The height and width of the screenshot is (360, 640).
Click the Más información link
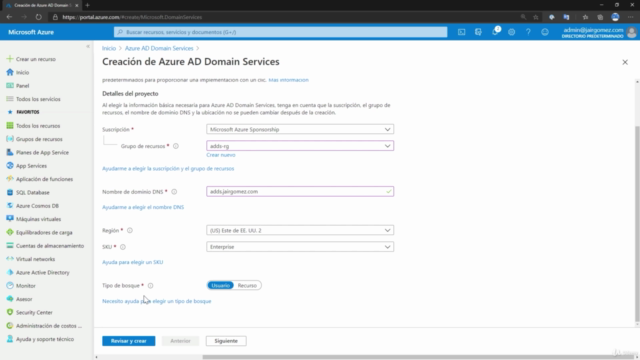pyautogui.click(x=289, y=80)
